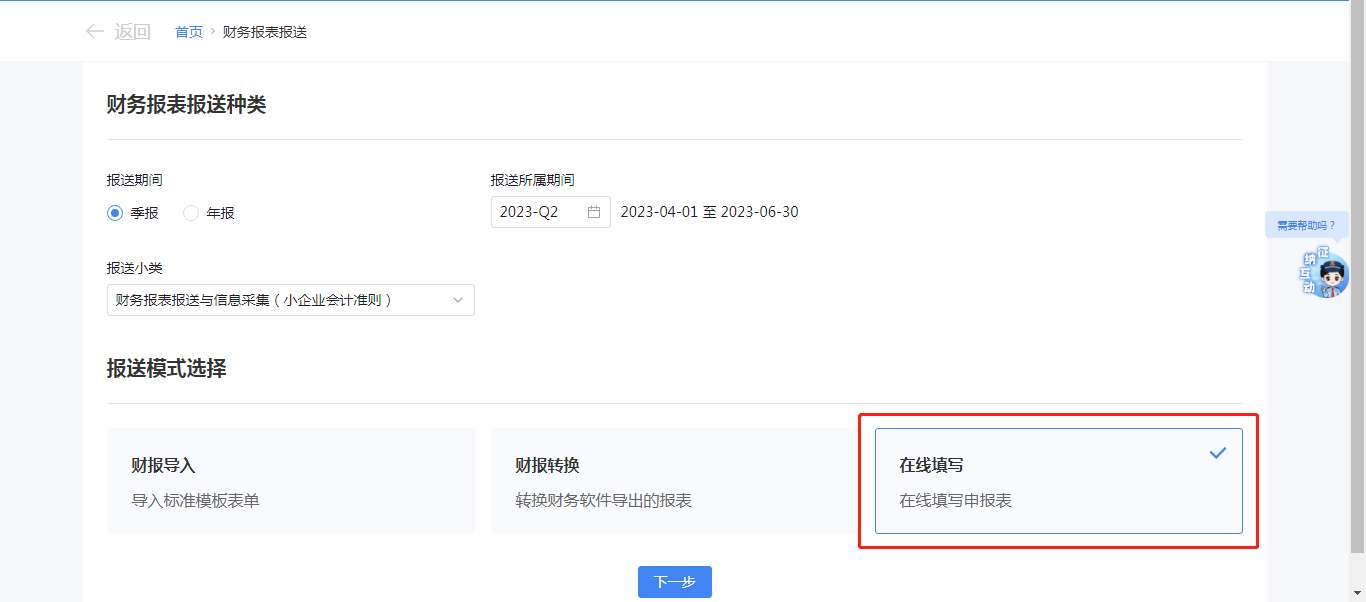
Task: Open the calendar icon in period picker
Action: click(594, 212)
